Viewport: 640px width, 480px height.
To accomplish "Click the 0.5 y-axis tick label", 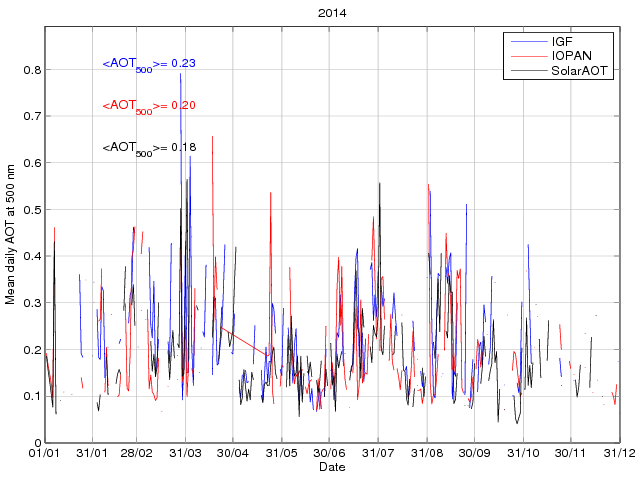I will point(31,210).
